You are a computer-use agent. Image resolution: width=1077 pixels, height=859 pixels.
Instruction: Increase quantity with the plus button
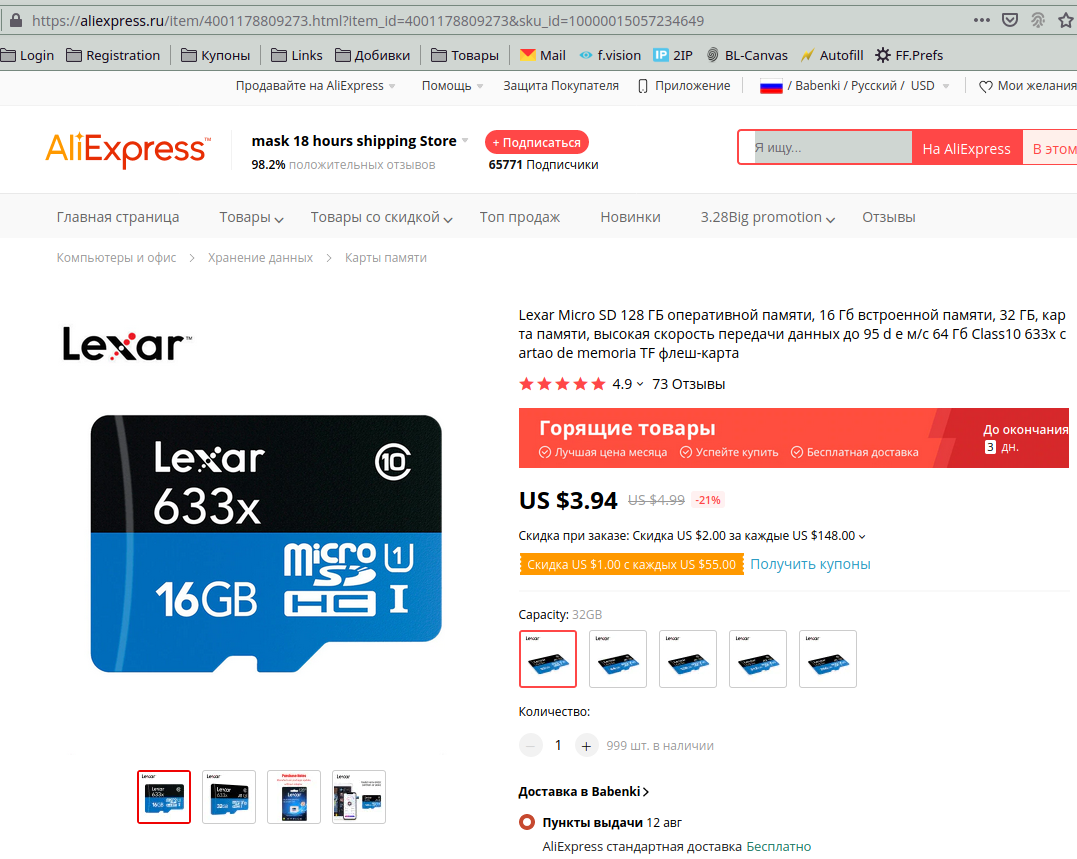point(586,745)
